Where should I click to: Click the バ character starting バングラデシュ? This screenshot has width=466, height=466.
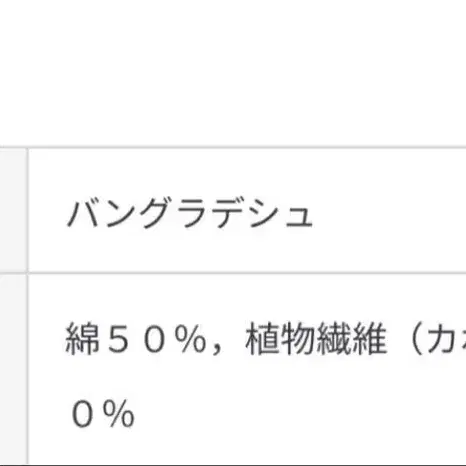point(85,212)
